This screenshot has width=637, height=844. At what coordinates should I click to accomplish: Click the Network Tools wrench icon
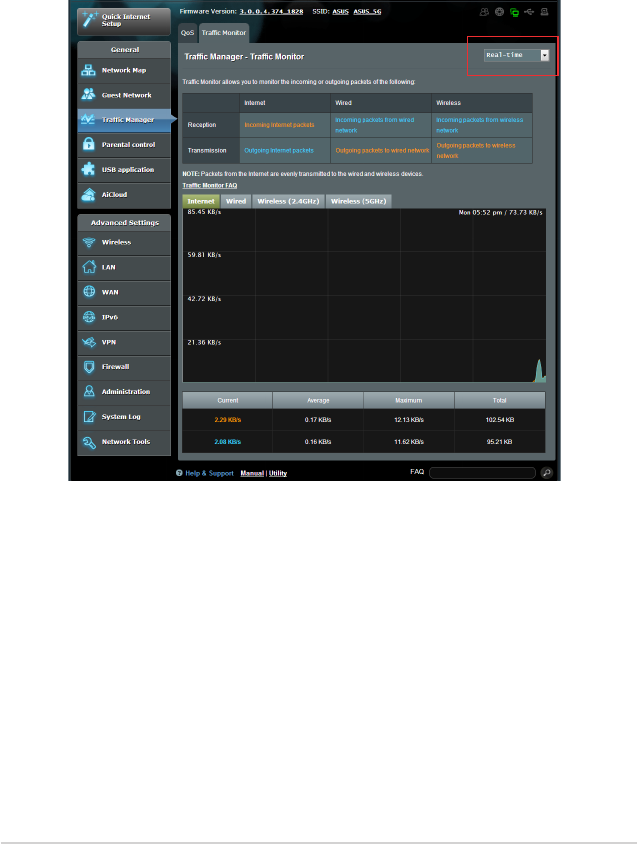click(89, 442)
